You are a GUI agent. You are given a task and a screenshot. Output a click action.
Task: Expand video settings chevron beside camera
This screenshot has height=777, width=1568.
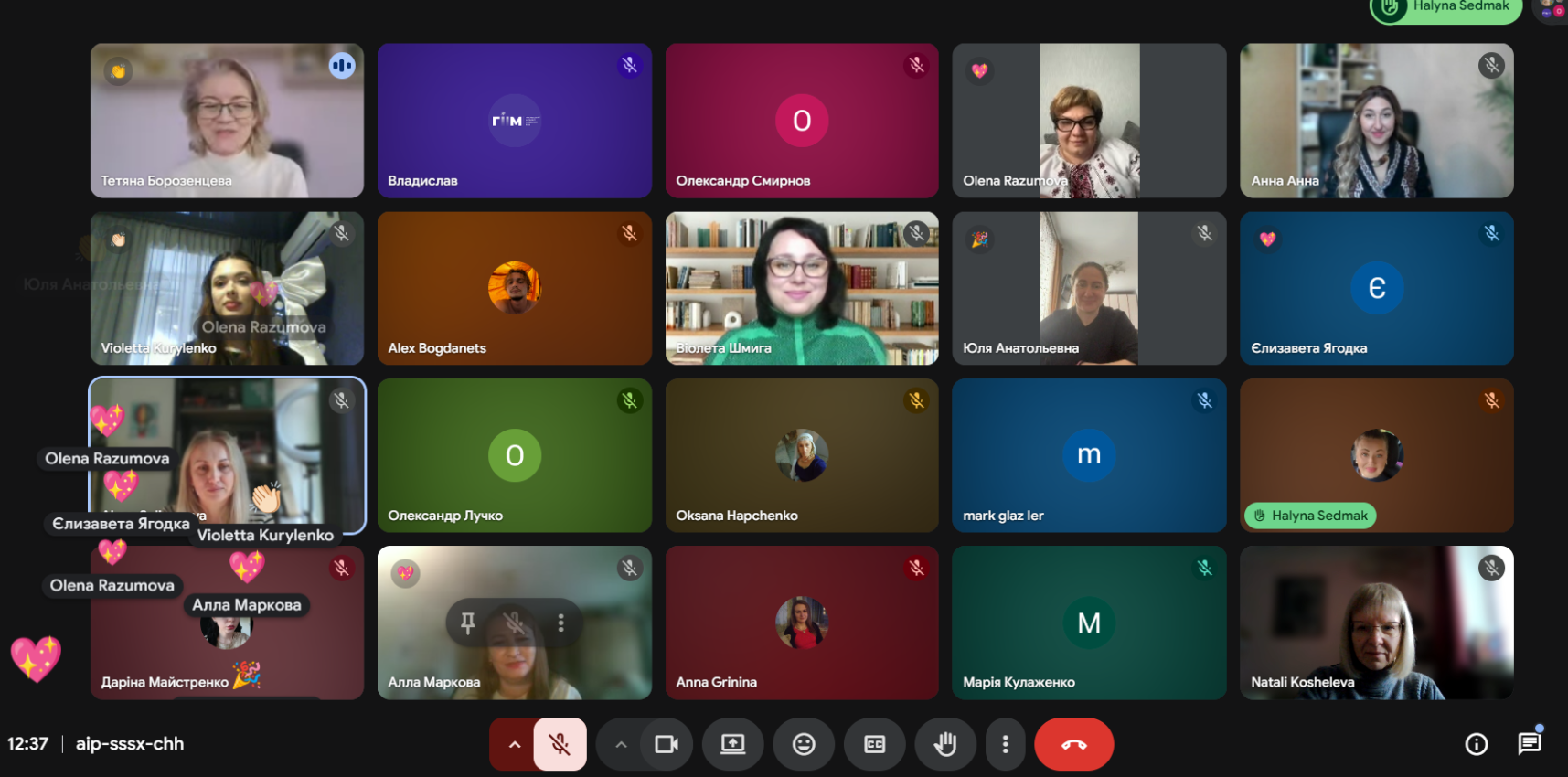(621, 744)
